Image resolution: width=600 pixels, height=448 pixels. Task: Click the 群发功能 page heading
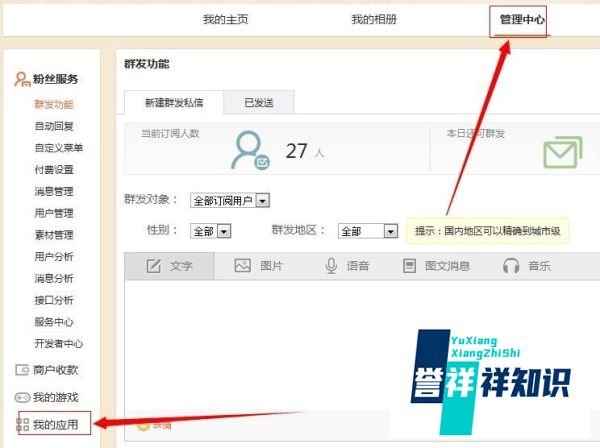pyautogui.click(x=147, y=64)
